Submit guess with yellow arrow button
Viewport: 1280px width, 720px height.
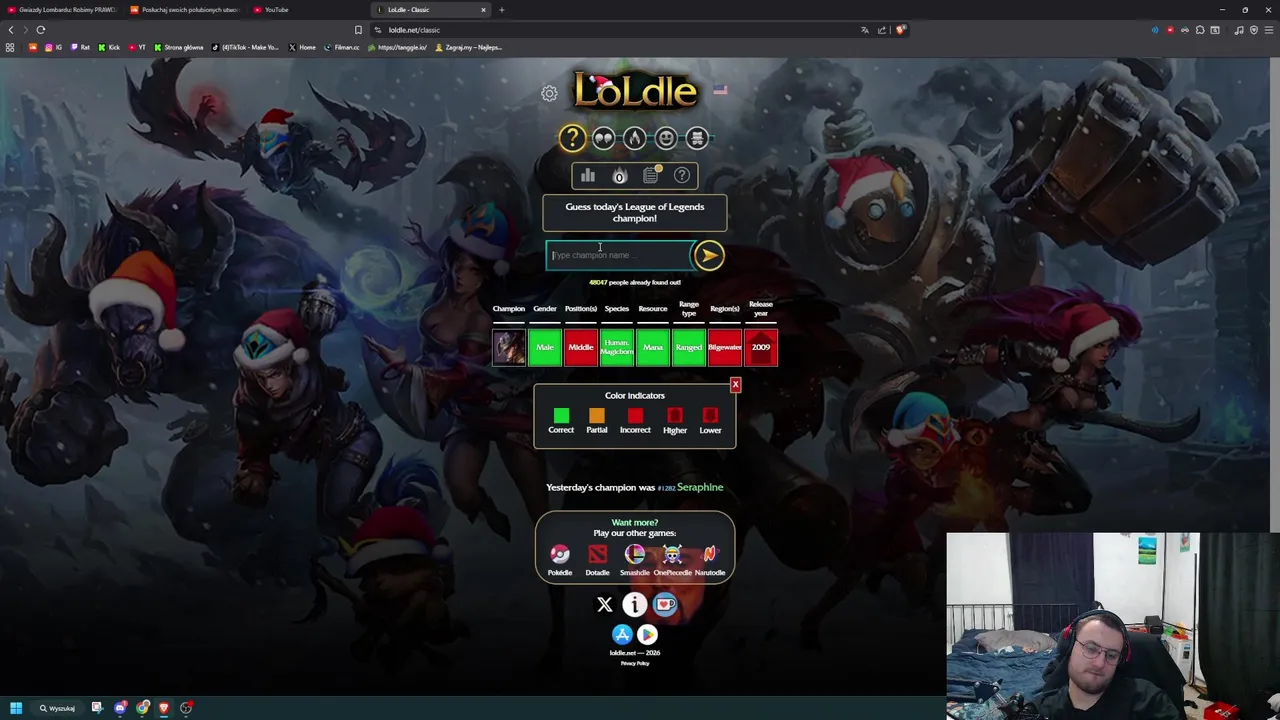coord(709,256)
